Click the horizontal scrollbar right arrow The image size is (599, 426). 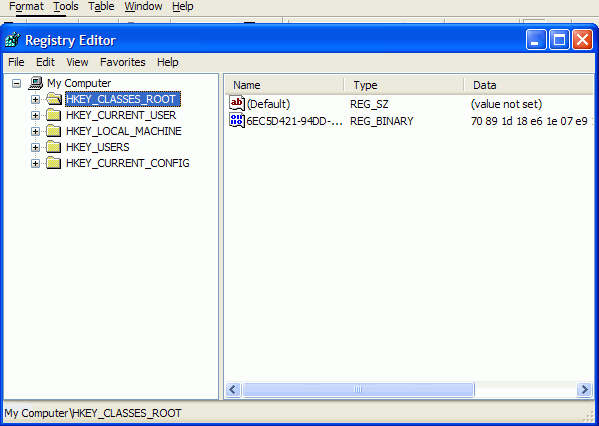584,389
